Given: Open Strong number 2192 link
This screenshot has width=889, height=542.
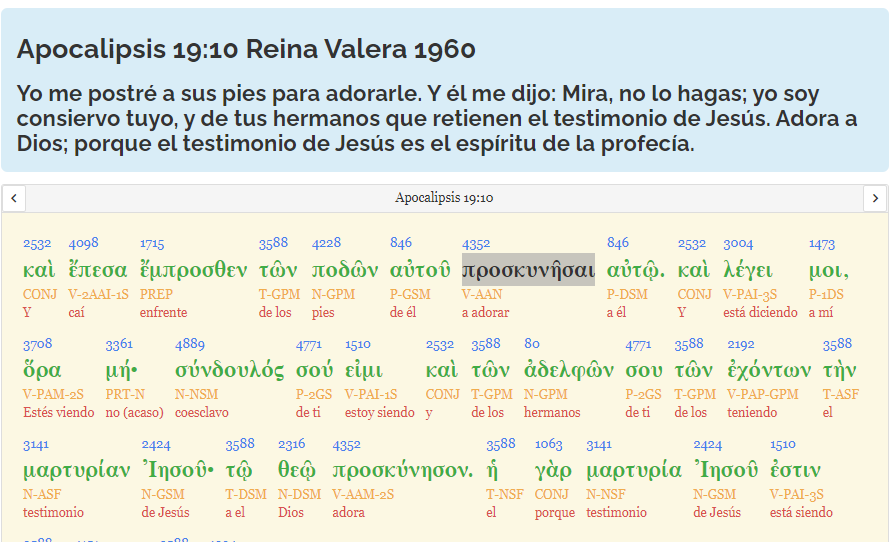Looking at the screenshot, I should (x=740, y=344).
